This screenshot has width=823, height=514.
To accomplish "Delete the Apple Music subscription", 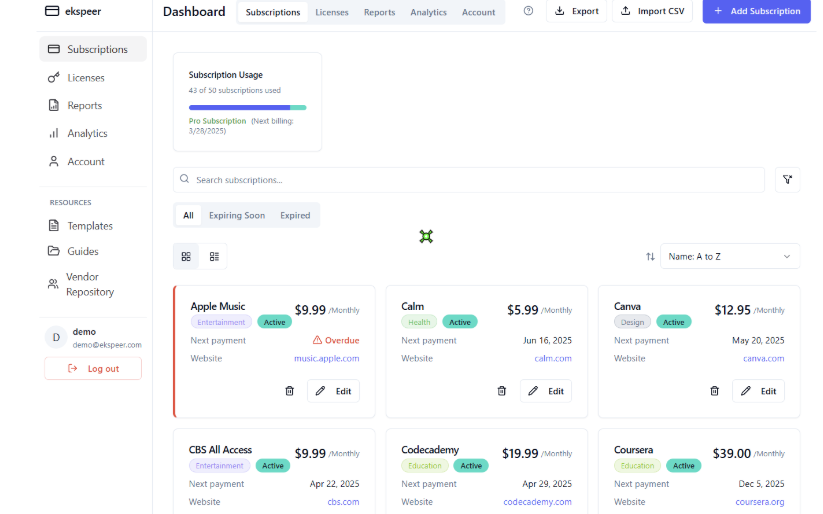I will (x=290, y=391).
